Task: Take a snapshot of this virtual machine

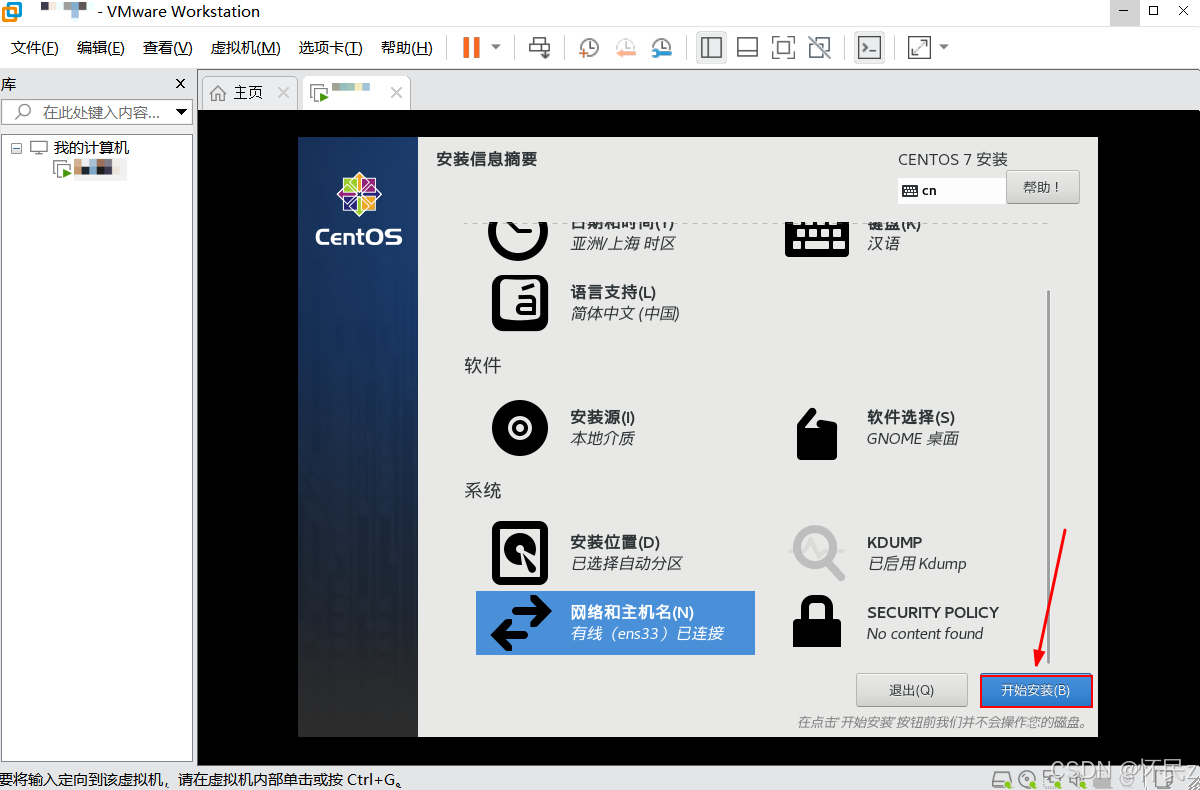Action: point(589,47)
